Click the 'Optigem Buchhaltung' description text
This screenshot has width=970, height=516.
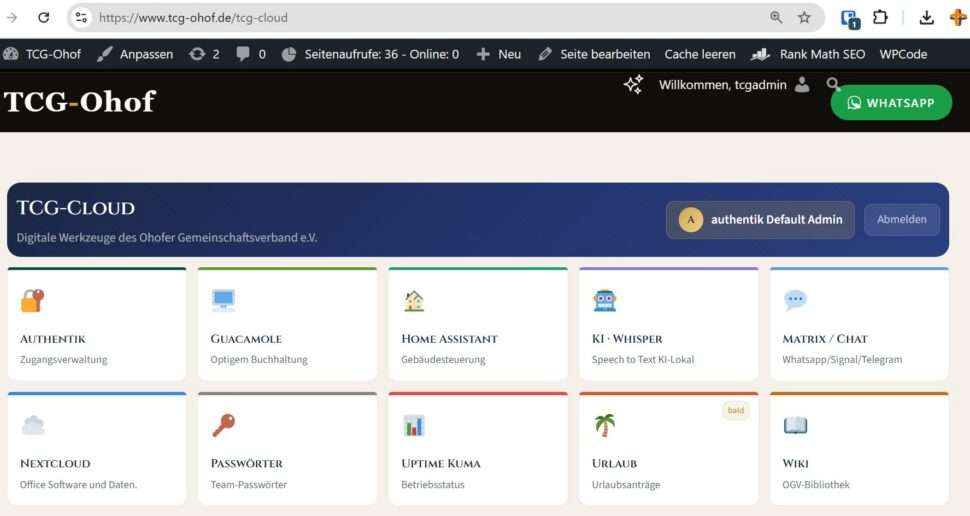click(259, 359)
